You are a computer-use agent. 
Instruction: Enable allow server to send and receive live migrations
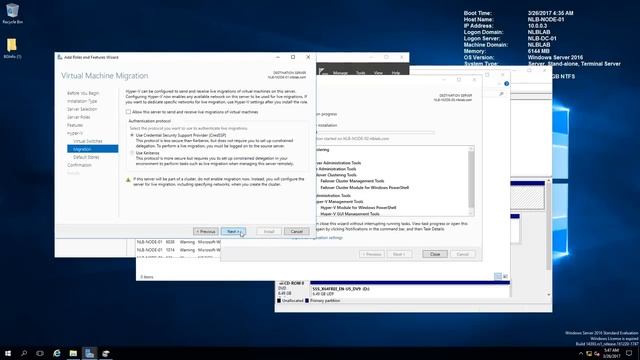click(x=128, y=112)
